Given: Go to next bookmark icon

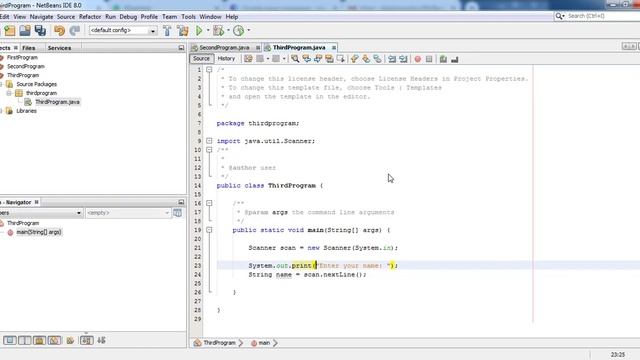Looking at the screenshot, I should click(366, 59).
